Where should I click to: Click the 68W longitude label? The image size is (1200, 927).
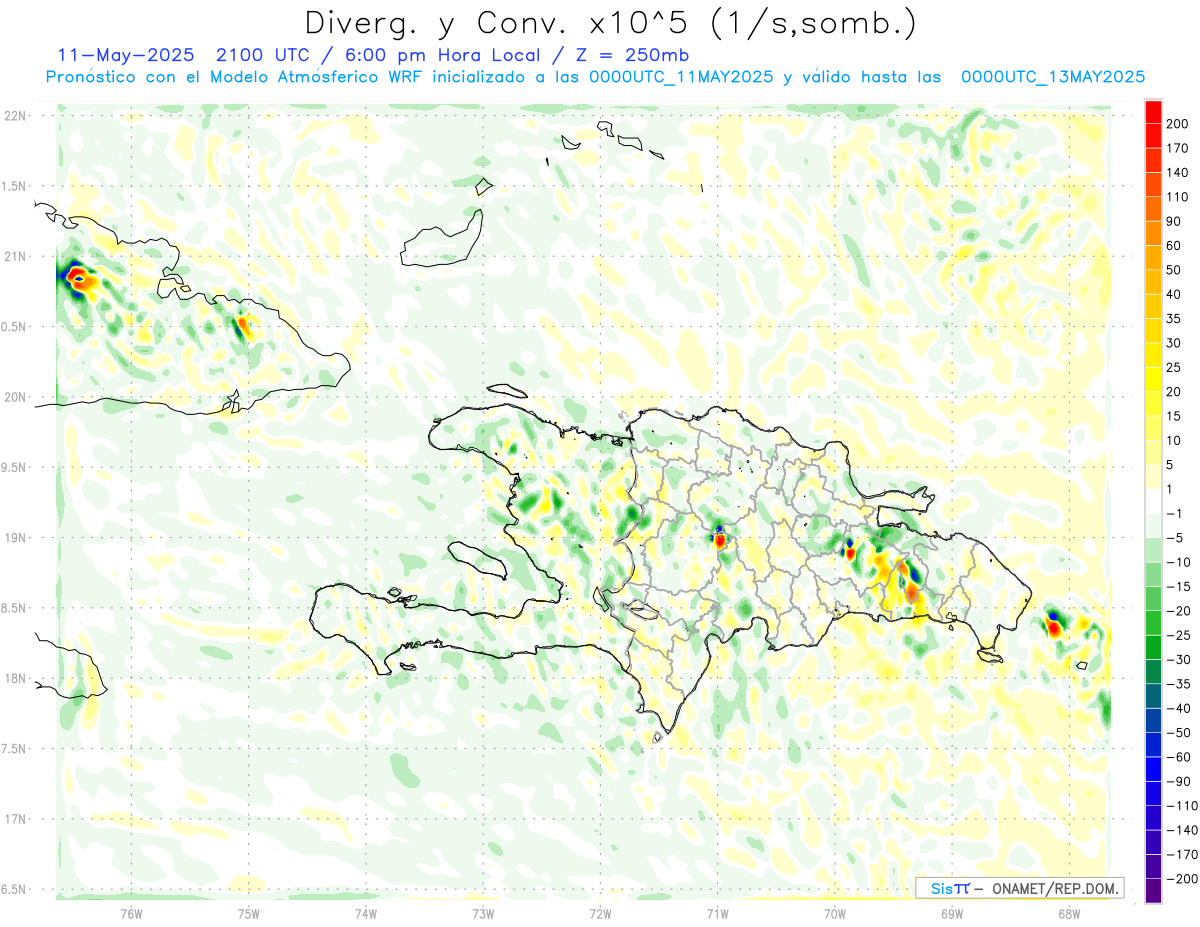point(1068,914)
